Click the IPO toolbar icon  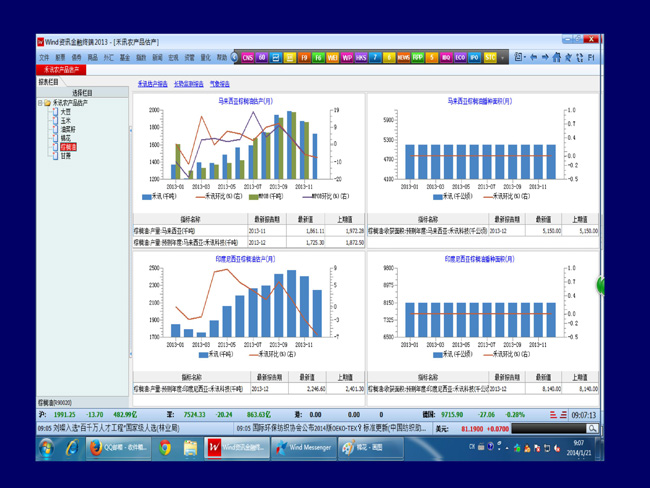click(474, 58)
